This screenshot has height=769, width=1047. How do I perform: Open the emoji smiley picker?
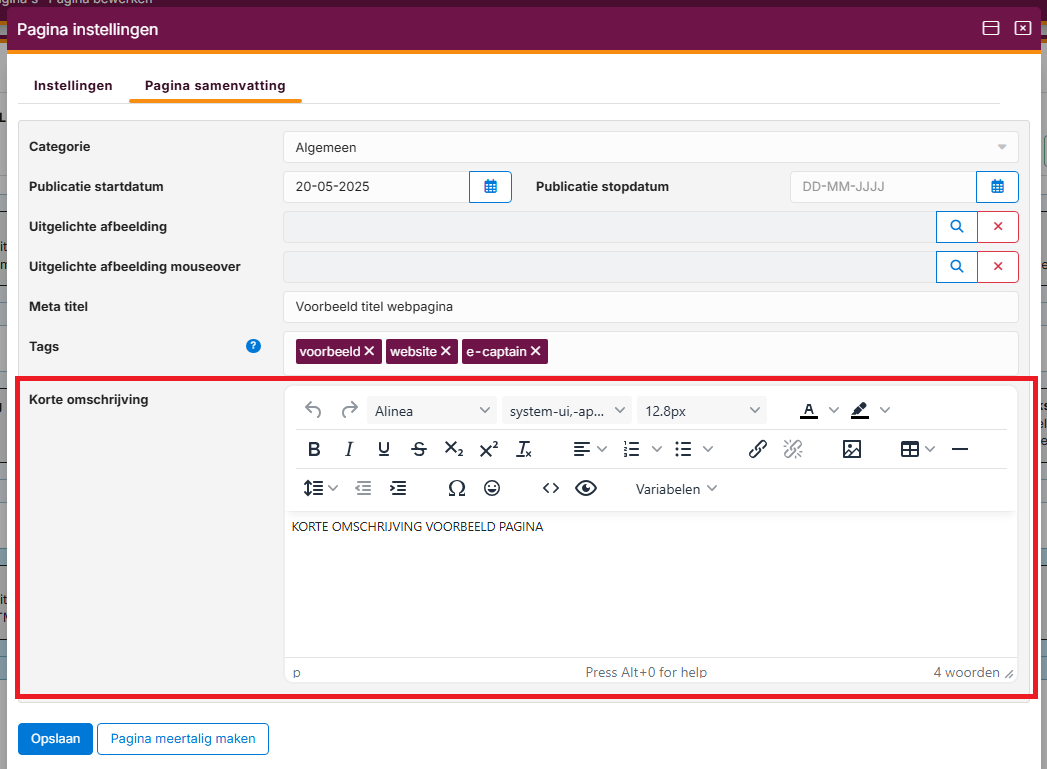(x=492, y=488)
